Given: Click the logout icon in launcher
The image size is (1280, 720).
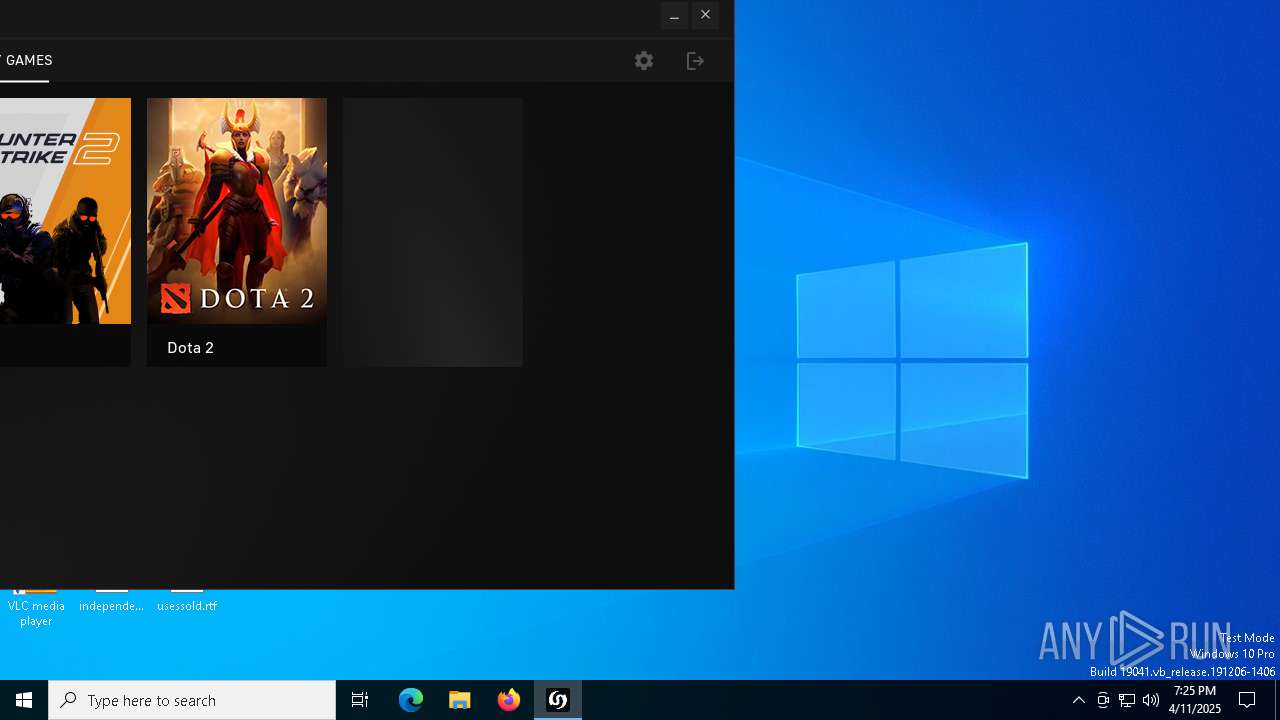Looking at the screenshot, I should (695, 61).
